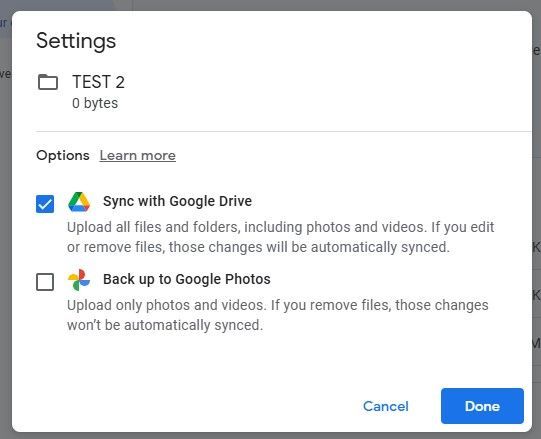Click the divider line below TEST 2
Screen dimensions: 541x439
pos(283,131)
